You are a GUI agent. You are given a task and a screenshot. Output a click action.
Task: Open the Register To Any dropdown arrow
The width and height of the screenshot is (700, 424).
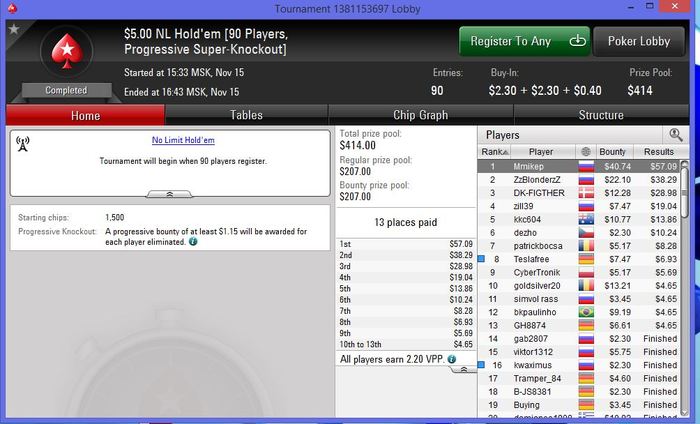[x=577, y=41]
